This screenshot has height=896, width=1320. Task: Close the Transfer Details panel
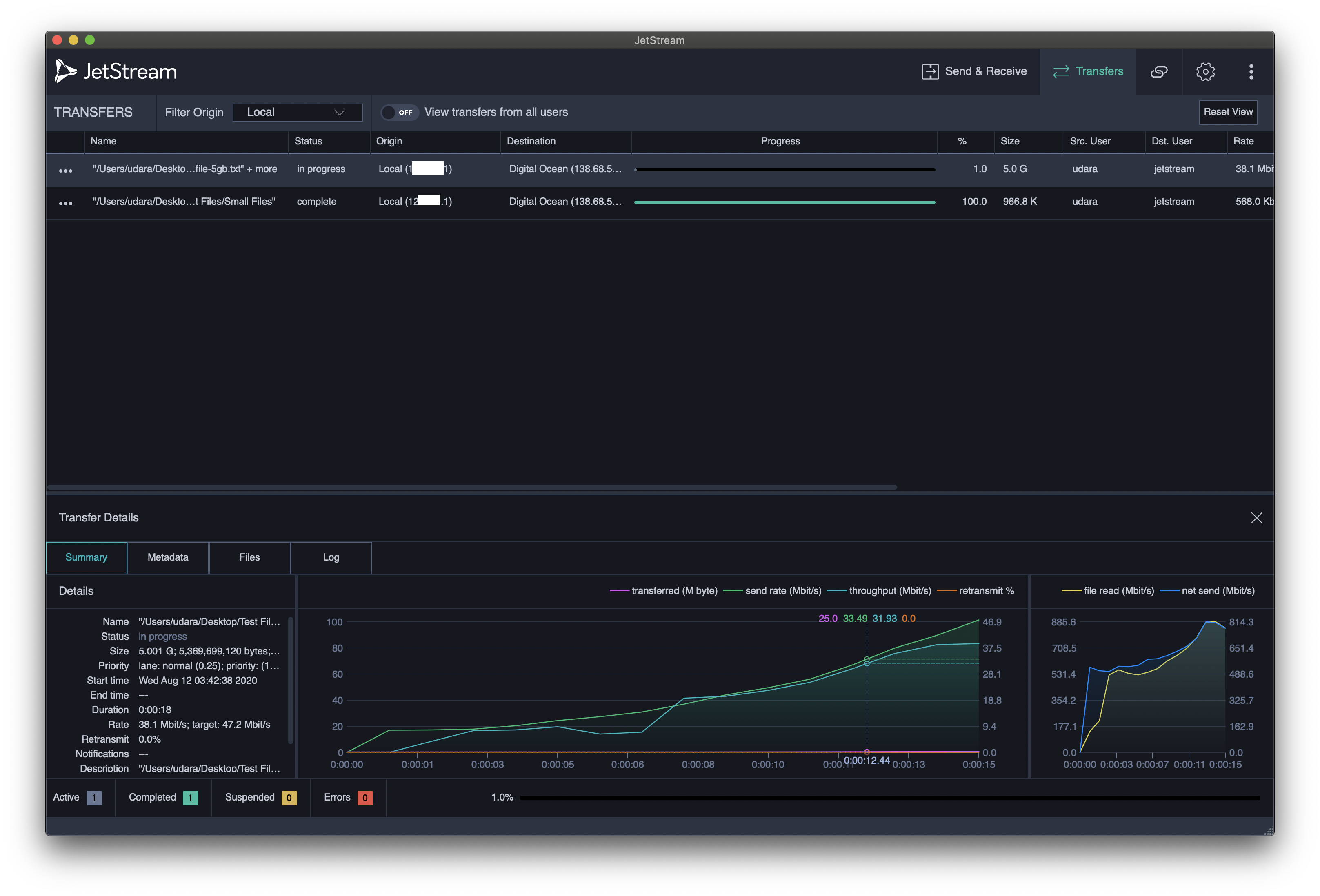point(1256,518)
